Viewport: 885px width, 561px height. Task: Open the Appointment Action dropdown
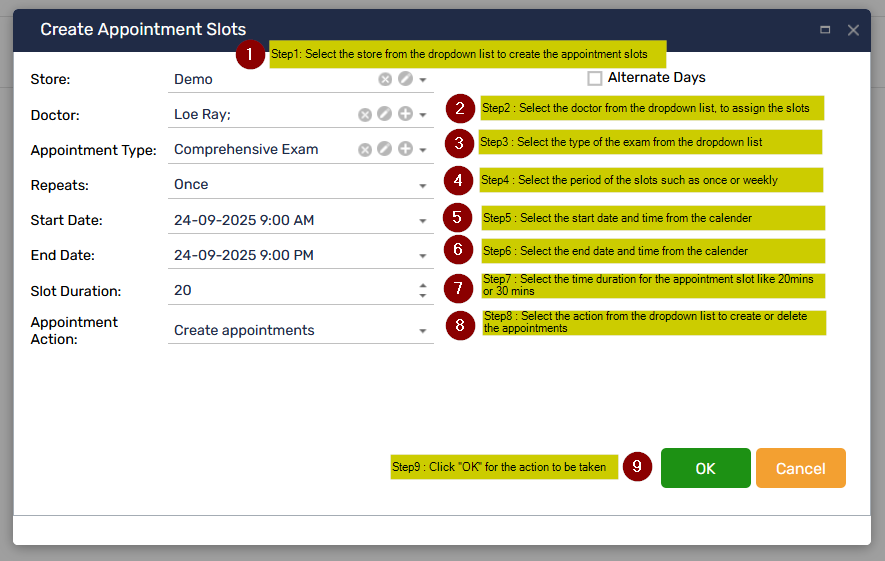tap(423, 331)
